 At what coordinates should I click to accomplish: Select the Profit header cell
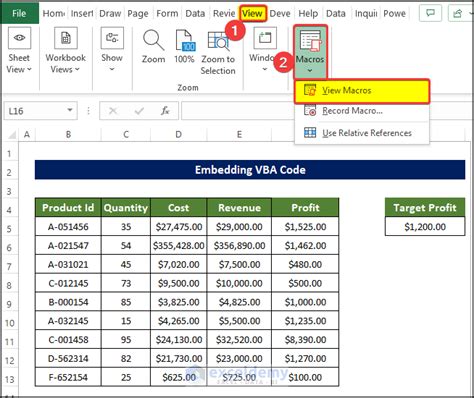pyautogui.click(x=305, y=208)
